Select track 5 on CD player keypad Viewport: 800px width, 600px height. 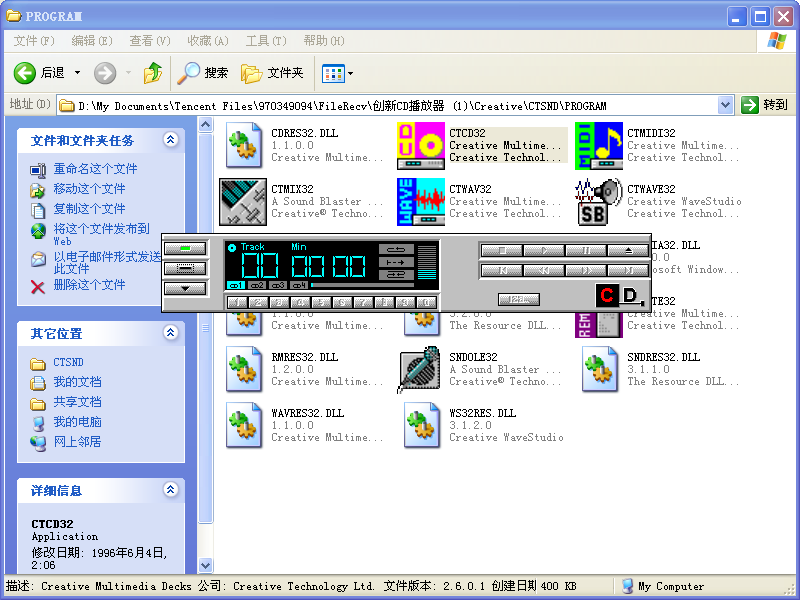pos(321,302)
